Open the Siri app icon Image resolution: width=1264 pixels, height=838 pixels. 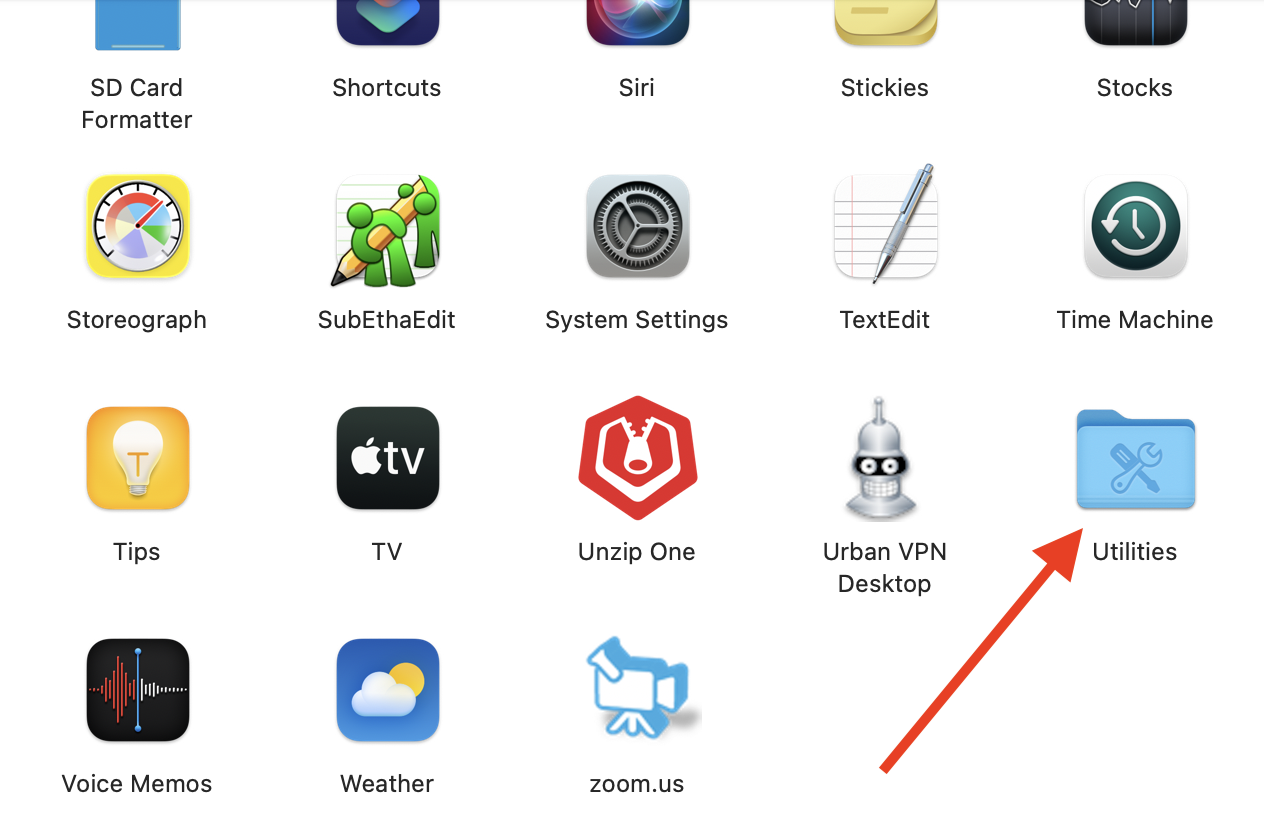coord(637,22)
